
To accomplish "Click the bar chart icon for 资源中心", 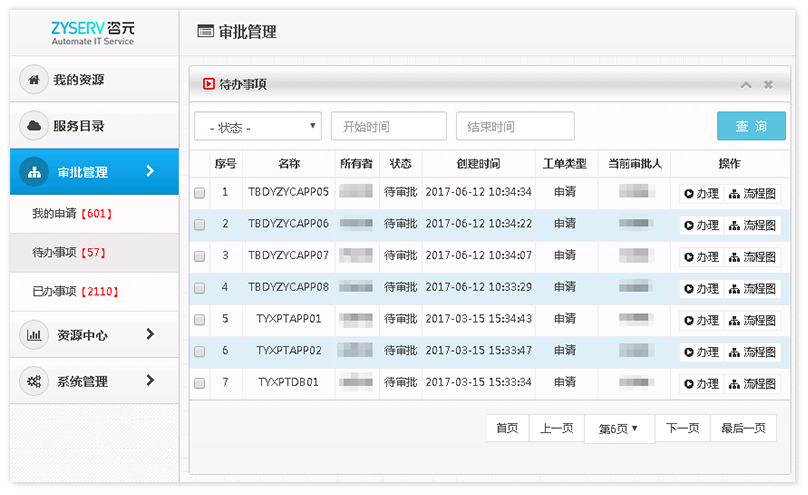I will coord(35,335).
